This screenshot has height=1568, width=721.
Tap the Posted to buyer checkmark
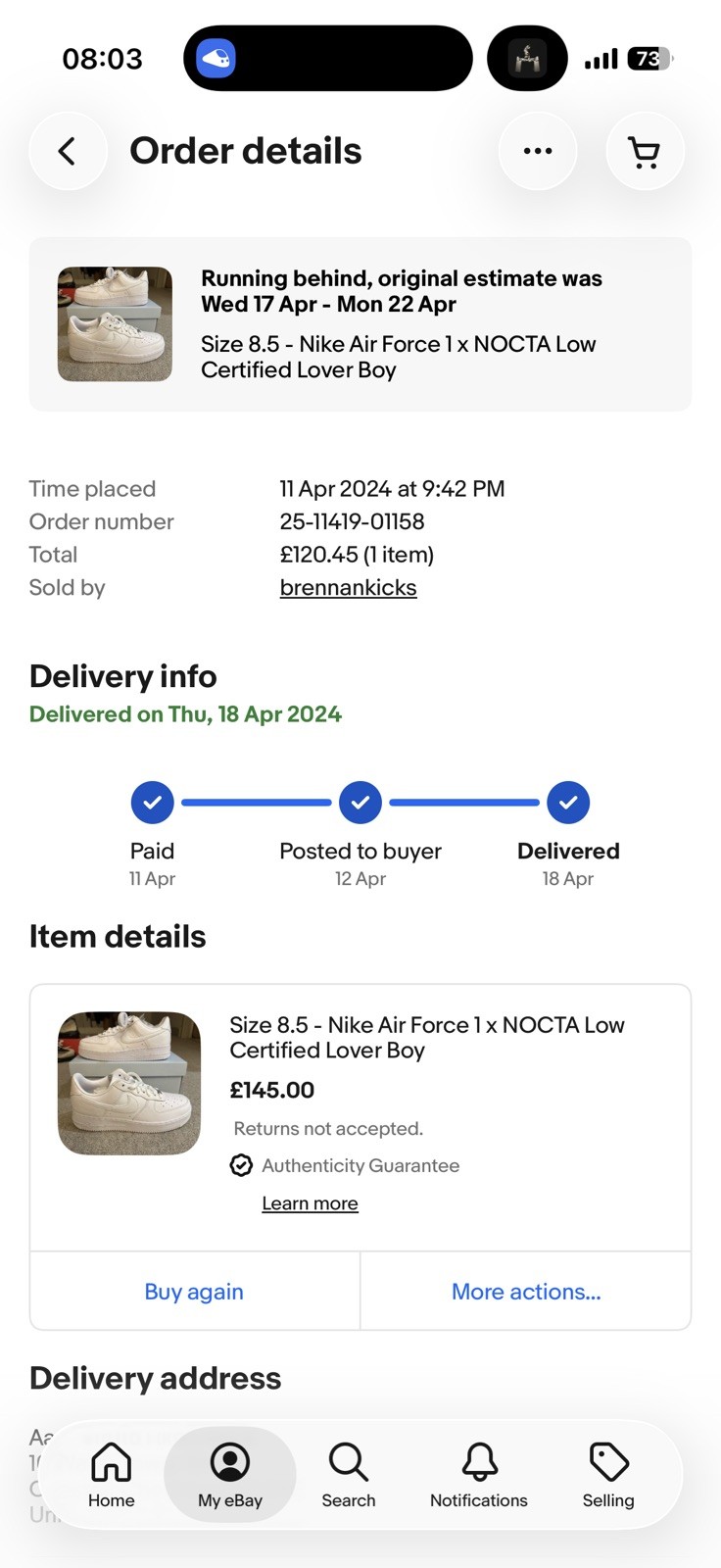pos(360,803)
